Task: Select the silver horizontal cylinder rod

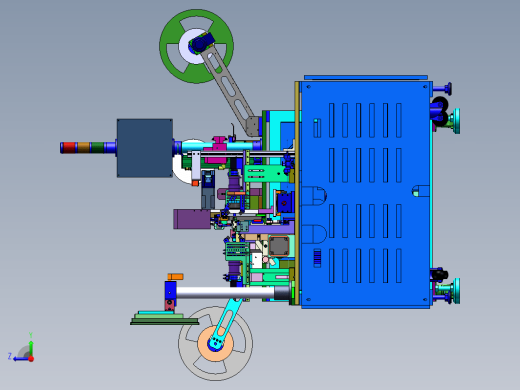Action: coord(225,293)
